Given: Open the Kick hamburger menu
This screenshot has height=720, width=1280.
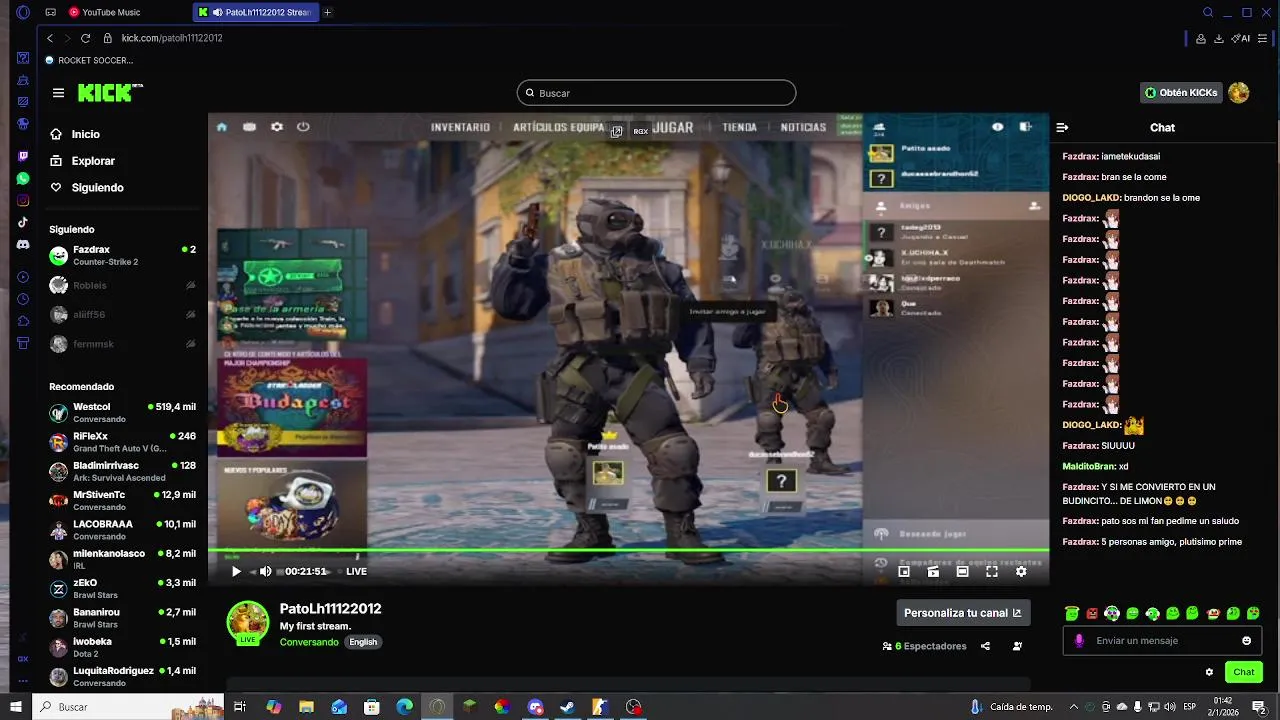Looking at the screenshot, I should [x=58, y=93].
